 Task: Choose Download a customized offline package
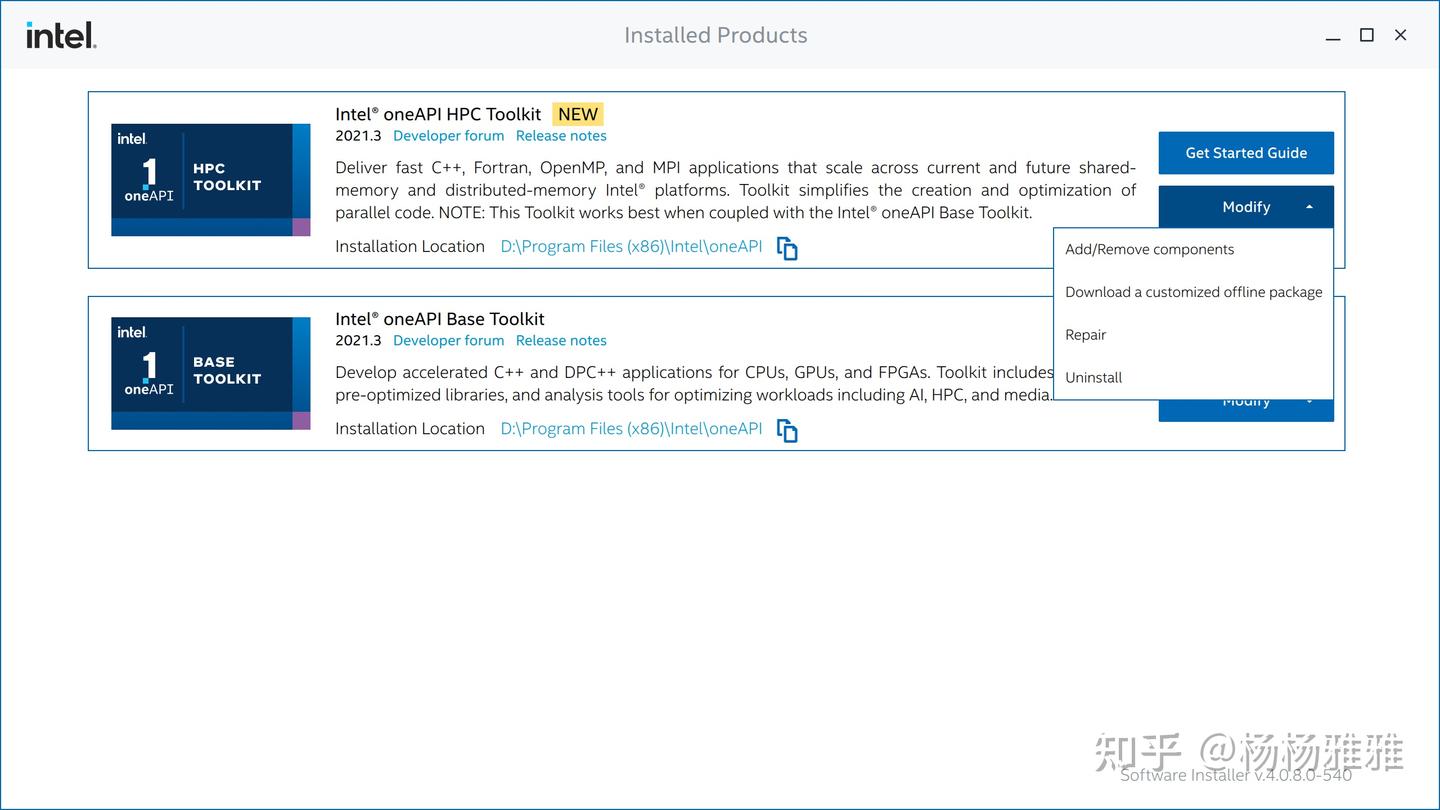point(1193,292)
